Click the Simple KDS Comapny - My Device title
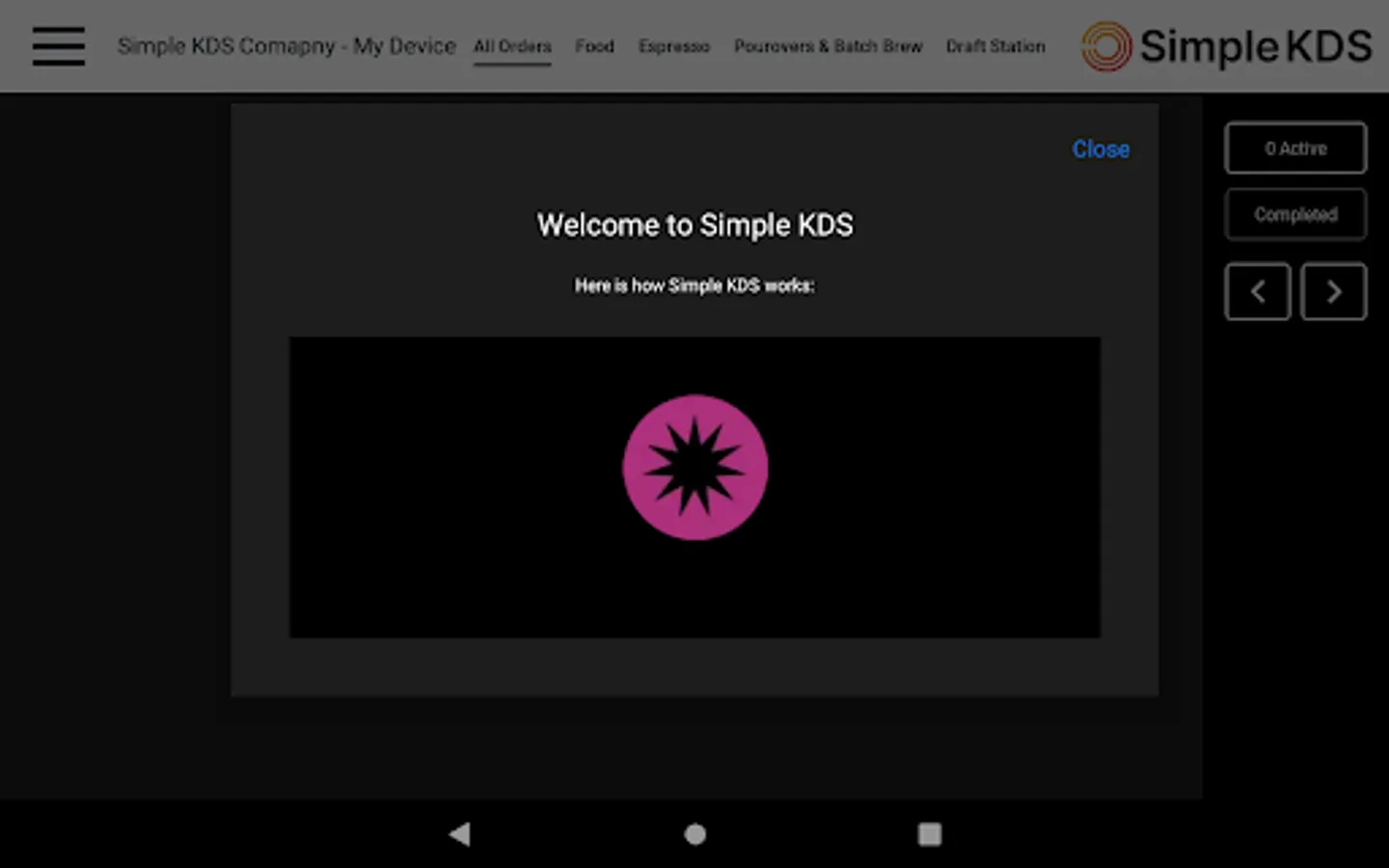Screen dimensions: 1389x868 [286, 46]
